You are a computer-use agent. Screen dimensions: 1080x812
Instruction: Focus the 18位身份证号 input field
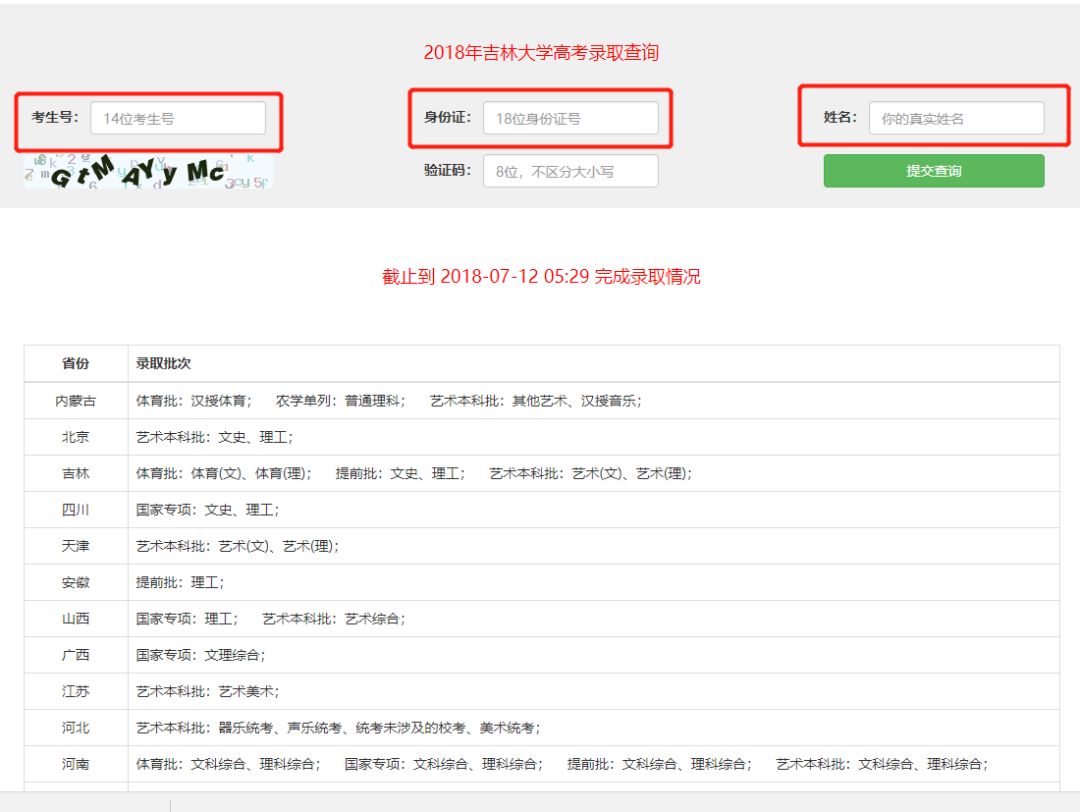pyautogui.click(x=570, y=118)
